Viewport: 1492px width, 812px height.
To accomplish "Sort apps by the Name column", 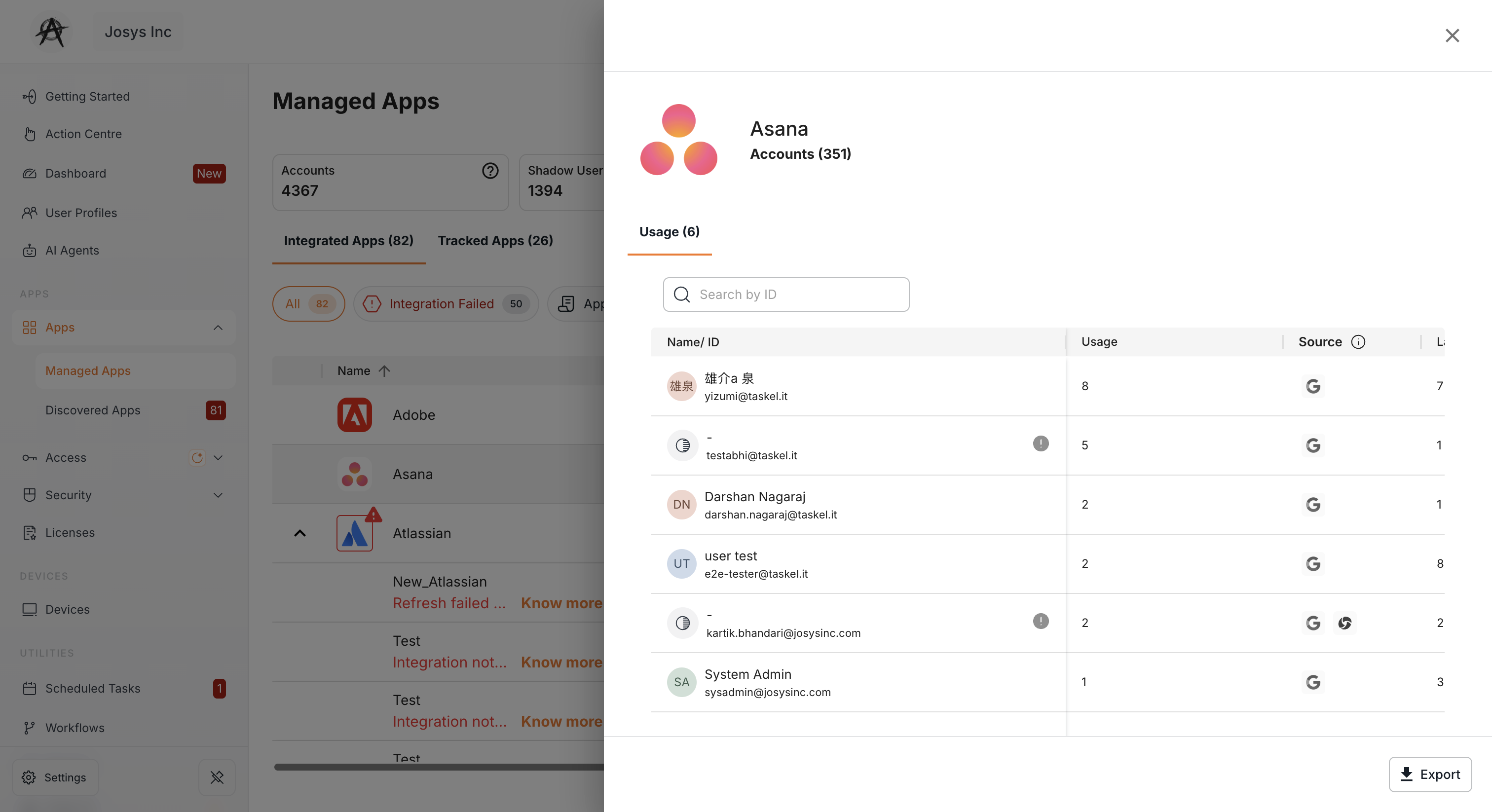I will (363, 370).
